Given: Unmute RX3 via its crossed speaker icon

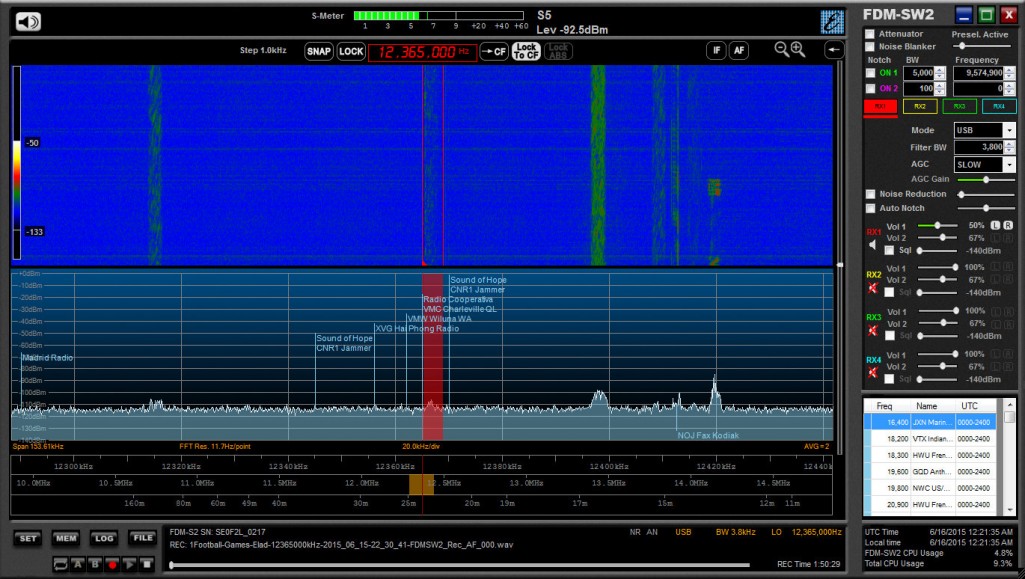Looking at the screenshot, I should pos(873,330).
